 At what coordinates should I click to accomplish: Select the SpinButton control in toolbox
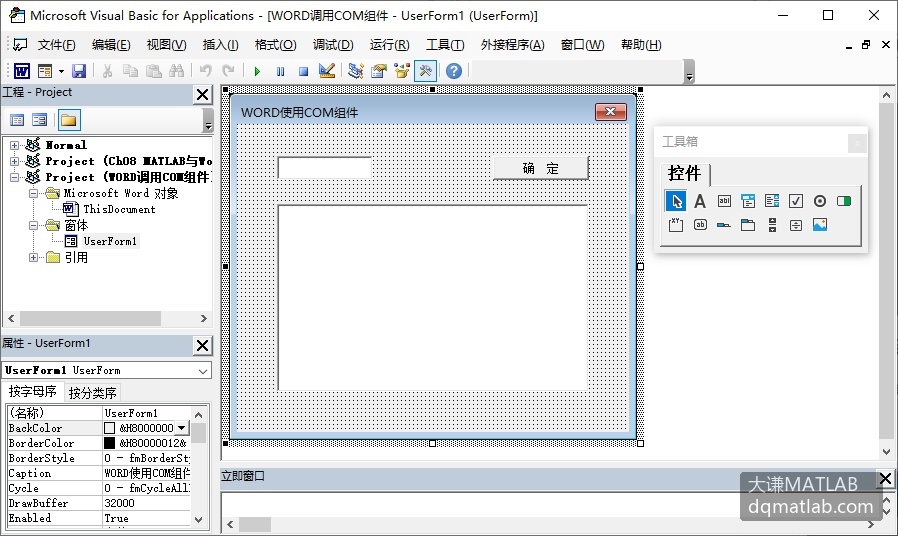(796, 225)
